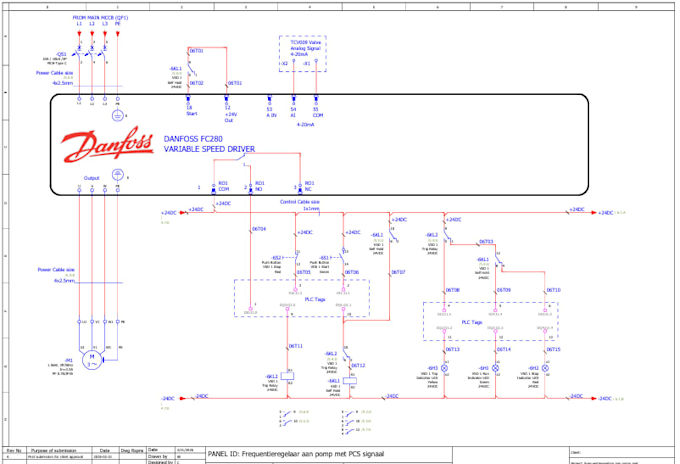This screenshot has width=680, height=464.
Task: Click the -6K1.2 trip relay coil symbol
Action: pos(288,376)
